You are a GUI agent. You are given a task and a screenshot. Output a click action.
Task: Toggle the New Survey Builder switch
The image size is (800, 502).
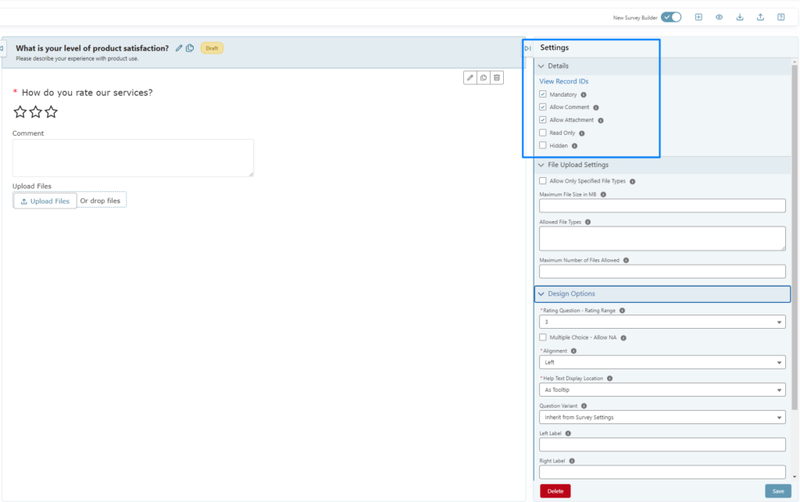coord(671,17)
